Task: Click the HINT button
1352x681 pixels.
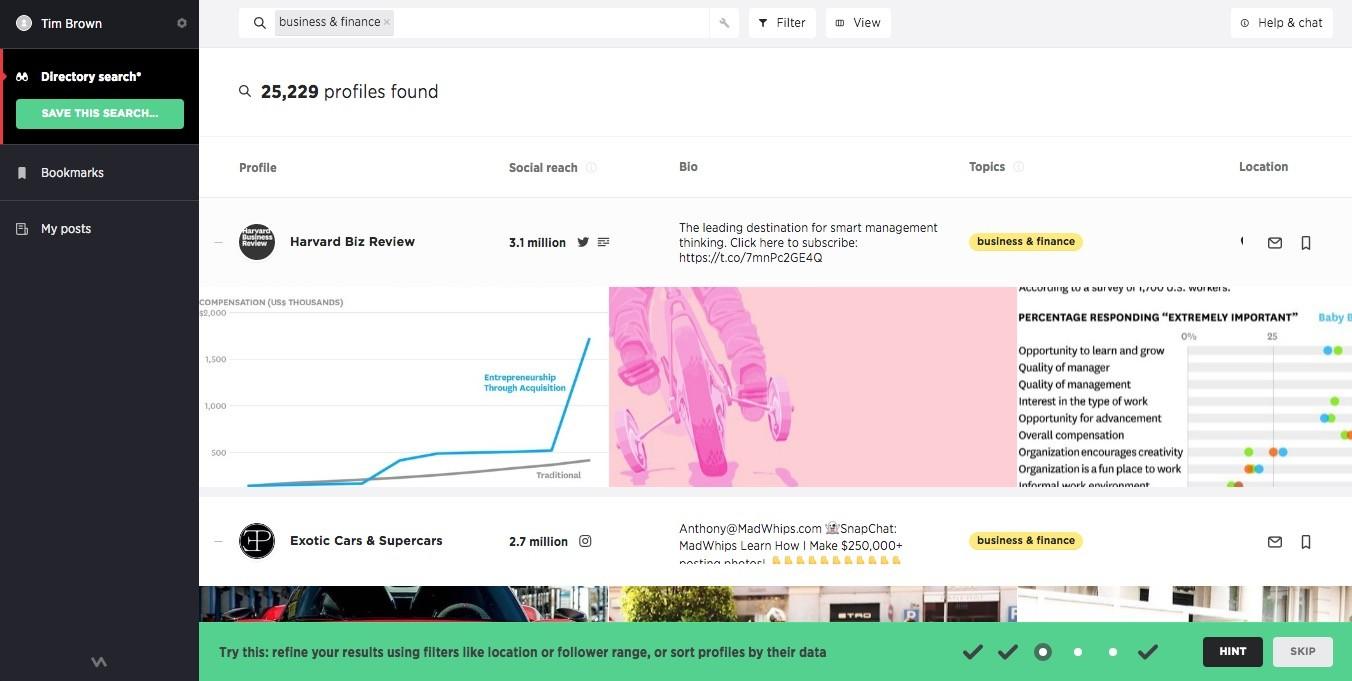Action: pyautogui.click(x=1233, y=652)
